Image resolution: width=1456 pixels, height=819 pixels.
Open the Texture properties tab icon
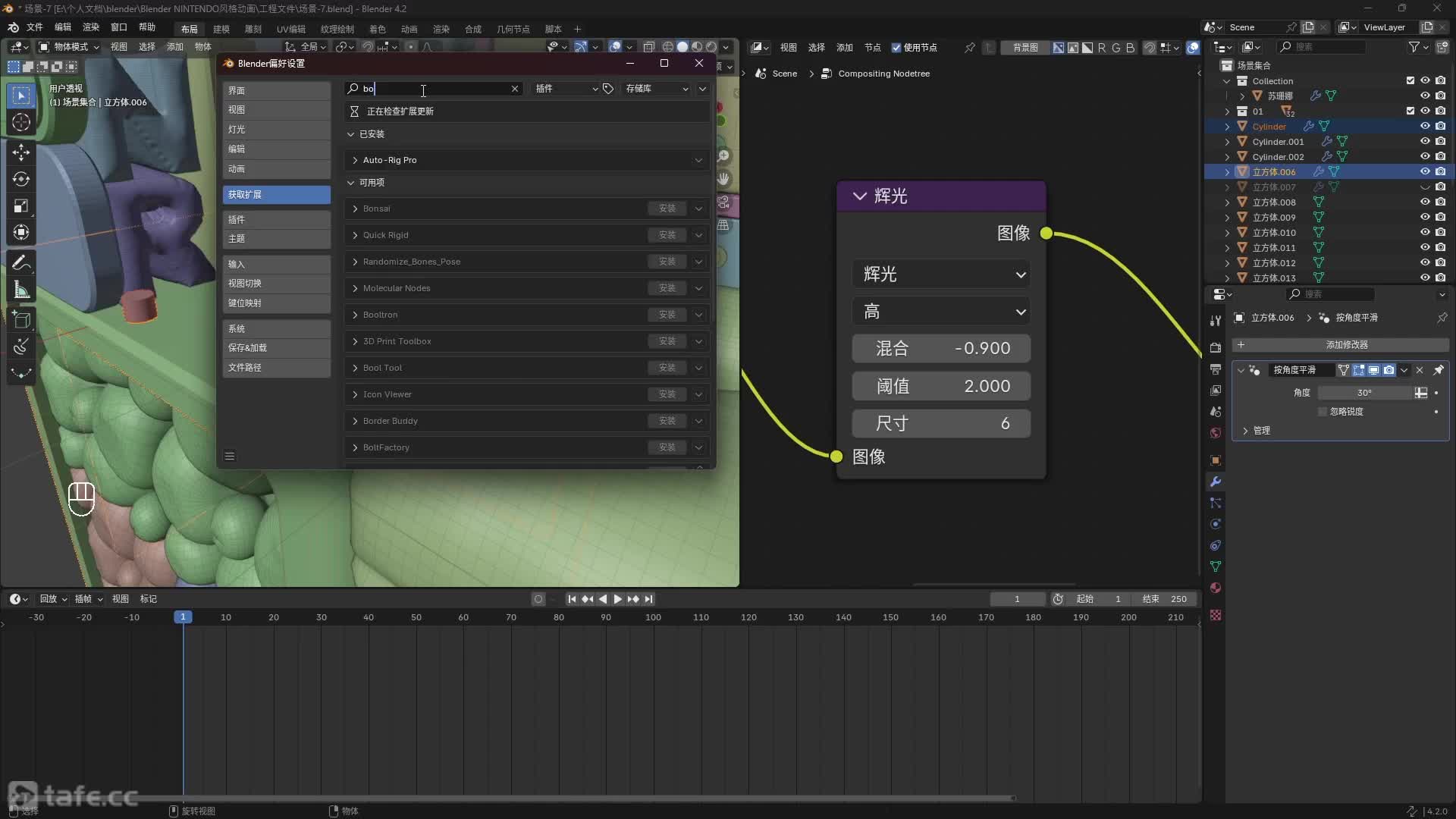[1216, 615]
